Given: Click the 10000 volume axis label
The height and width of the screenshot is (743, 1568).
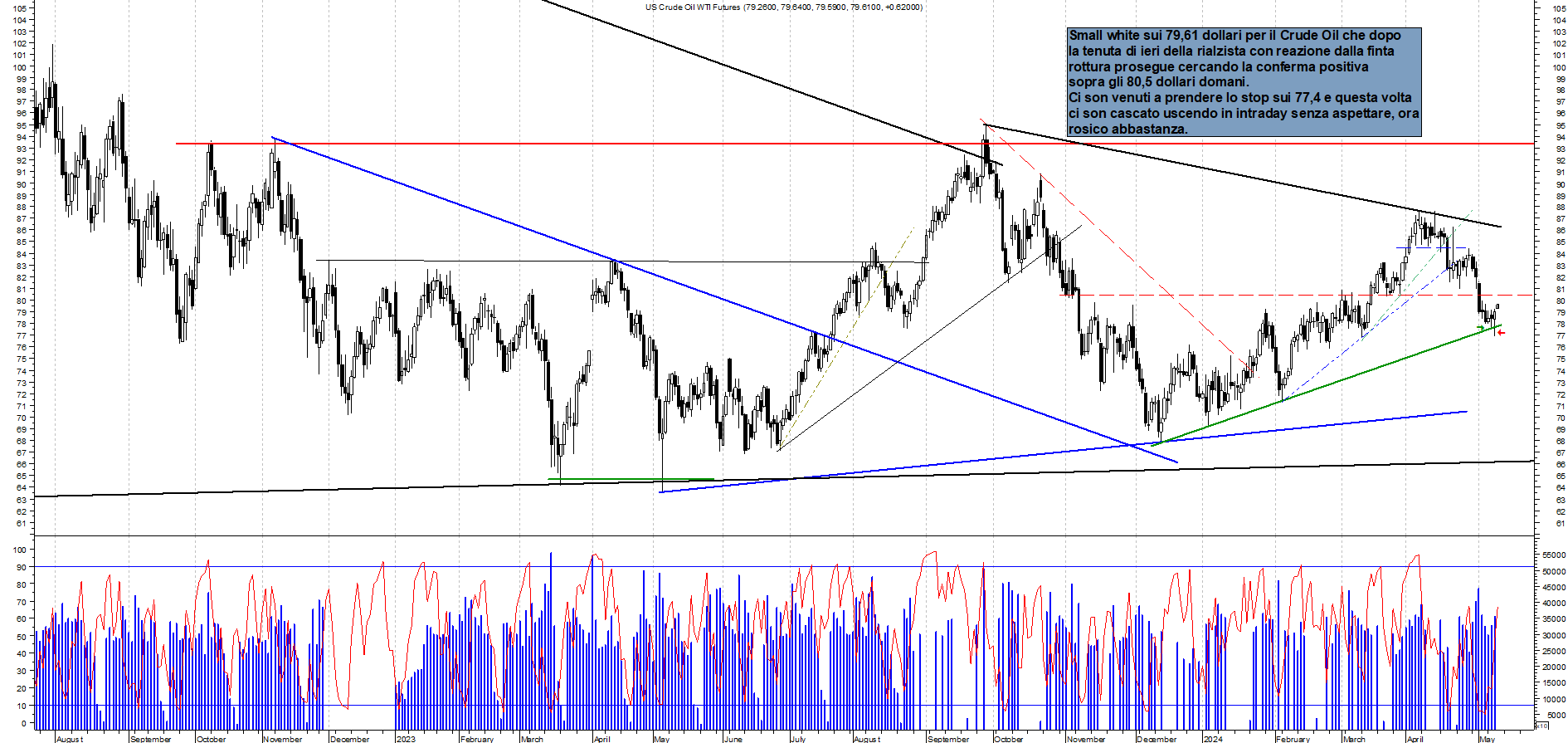Looking at the screenshot, I should point(1554,699).
